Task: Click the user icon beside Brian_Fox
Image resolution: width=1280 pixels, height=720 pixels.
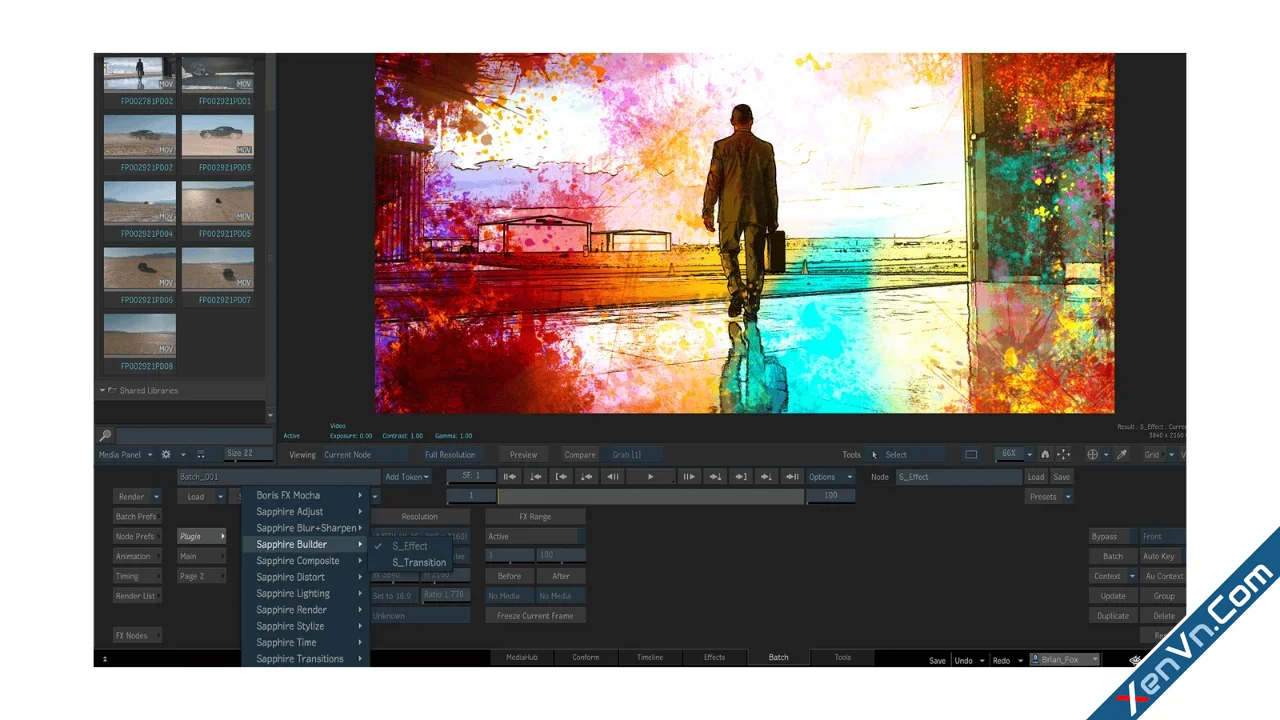Action: pos(1035,660)
